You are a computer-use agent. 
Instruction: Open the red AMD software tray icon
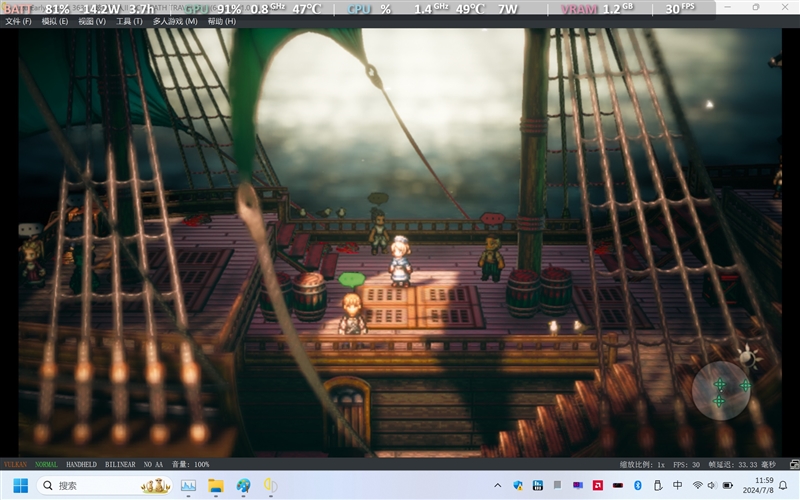597,486
